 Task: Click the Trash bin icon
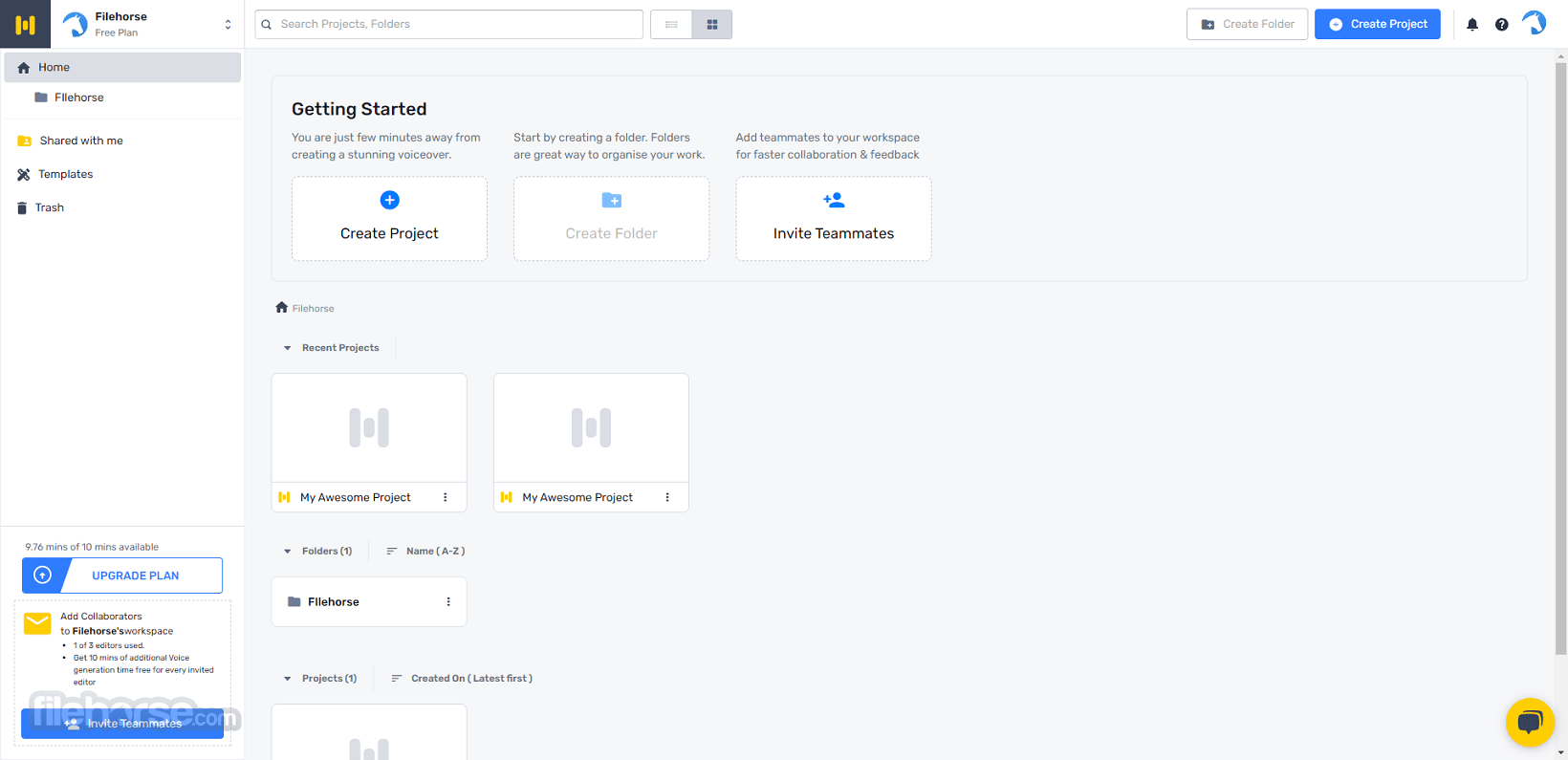coord(22,207)
